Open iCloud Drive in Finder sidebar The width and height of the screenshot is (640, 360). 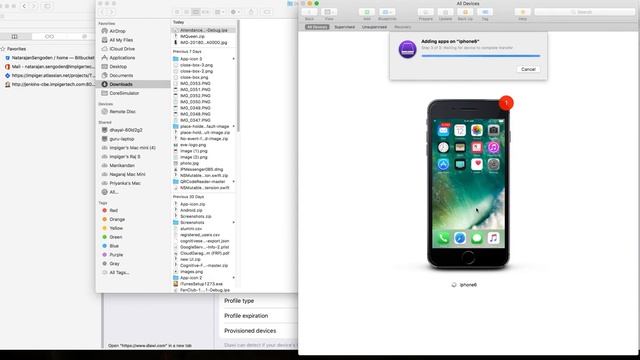pos(122,49)
